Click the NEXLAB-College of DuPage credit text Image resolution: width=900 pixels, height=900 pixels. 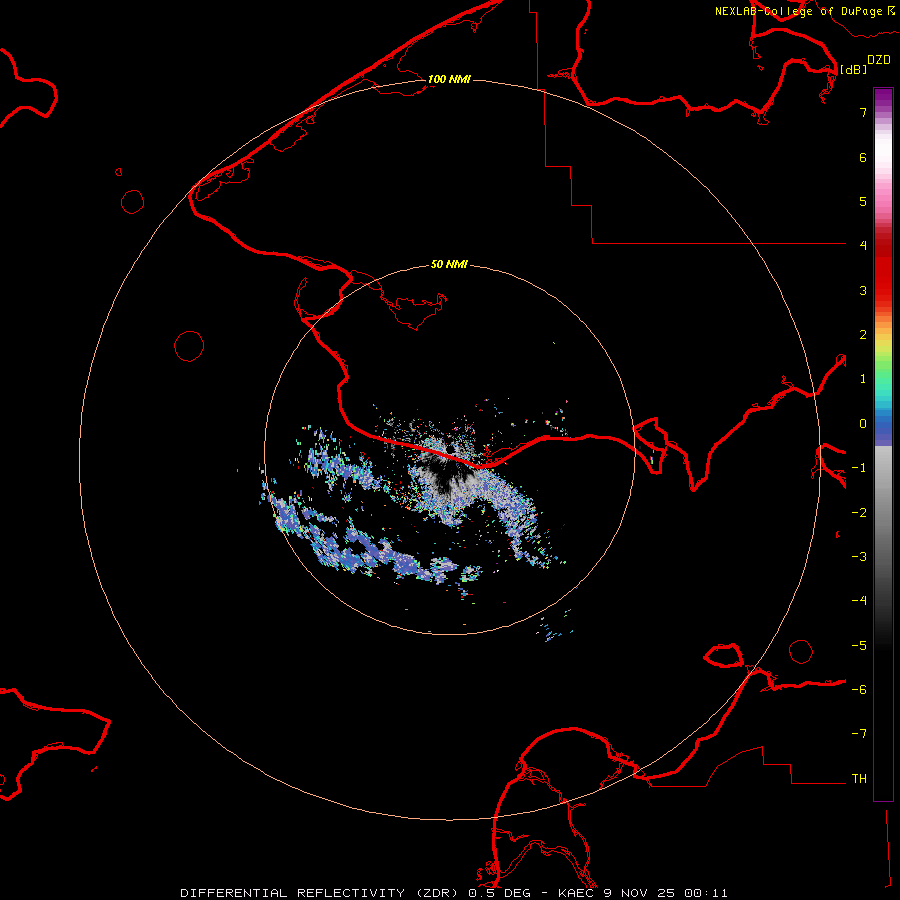[x=804, y=11]
